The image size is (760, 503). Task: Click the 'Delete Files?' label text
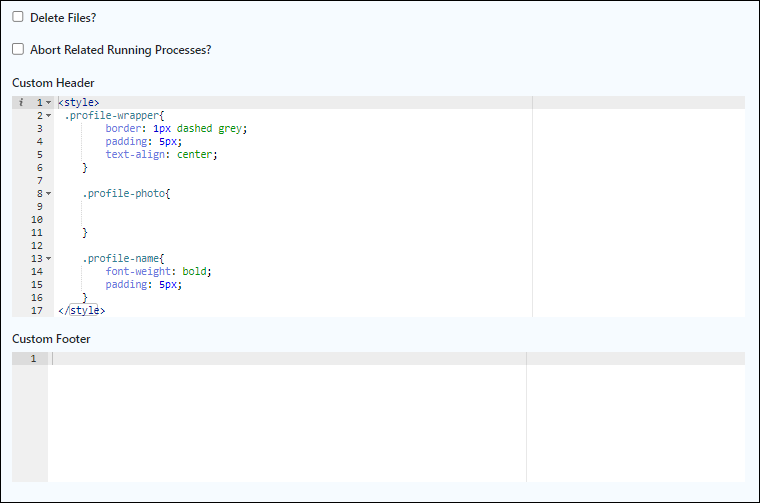(x=63, y=18)
